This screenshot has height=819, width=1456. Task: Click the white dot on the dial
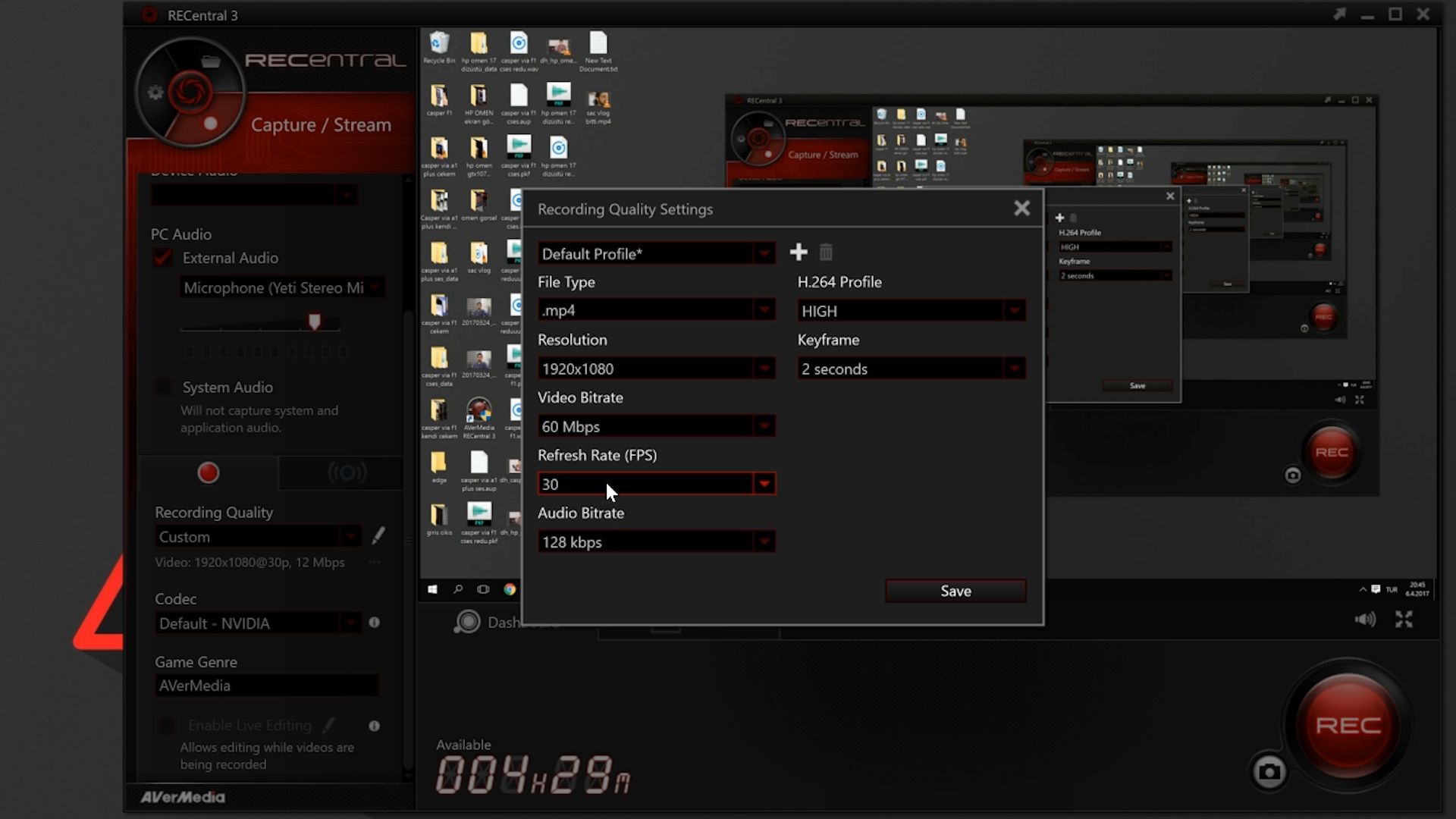(x=211, y=123)
